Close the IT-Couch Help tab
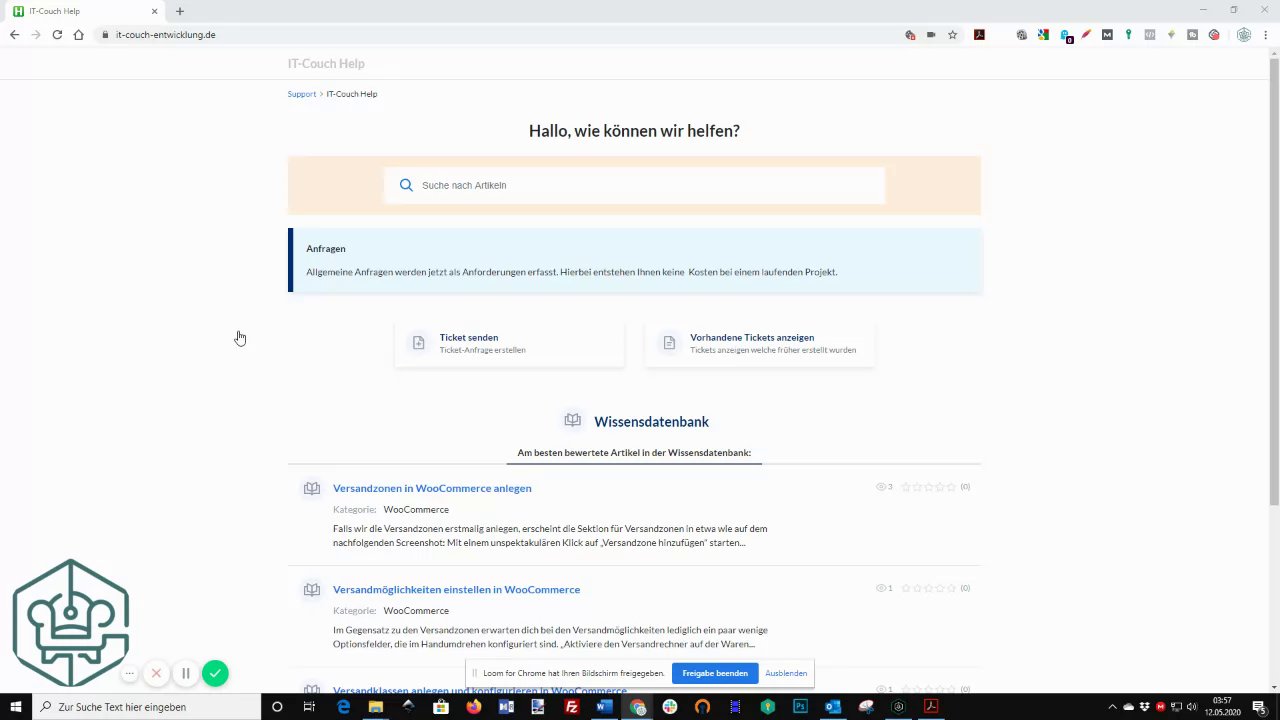1280x720 pixels. coord(155,11)
